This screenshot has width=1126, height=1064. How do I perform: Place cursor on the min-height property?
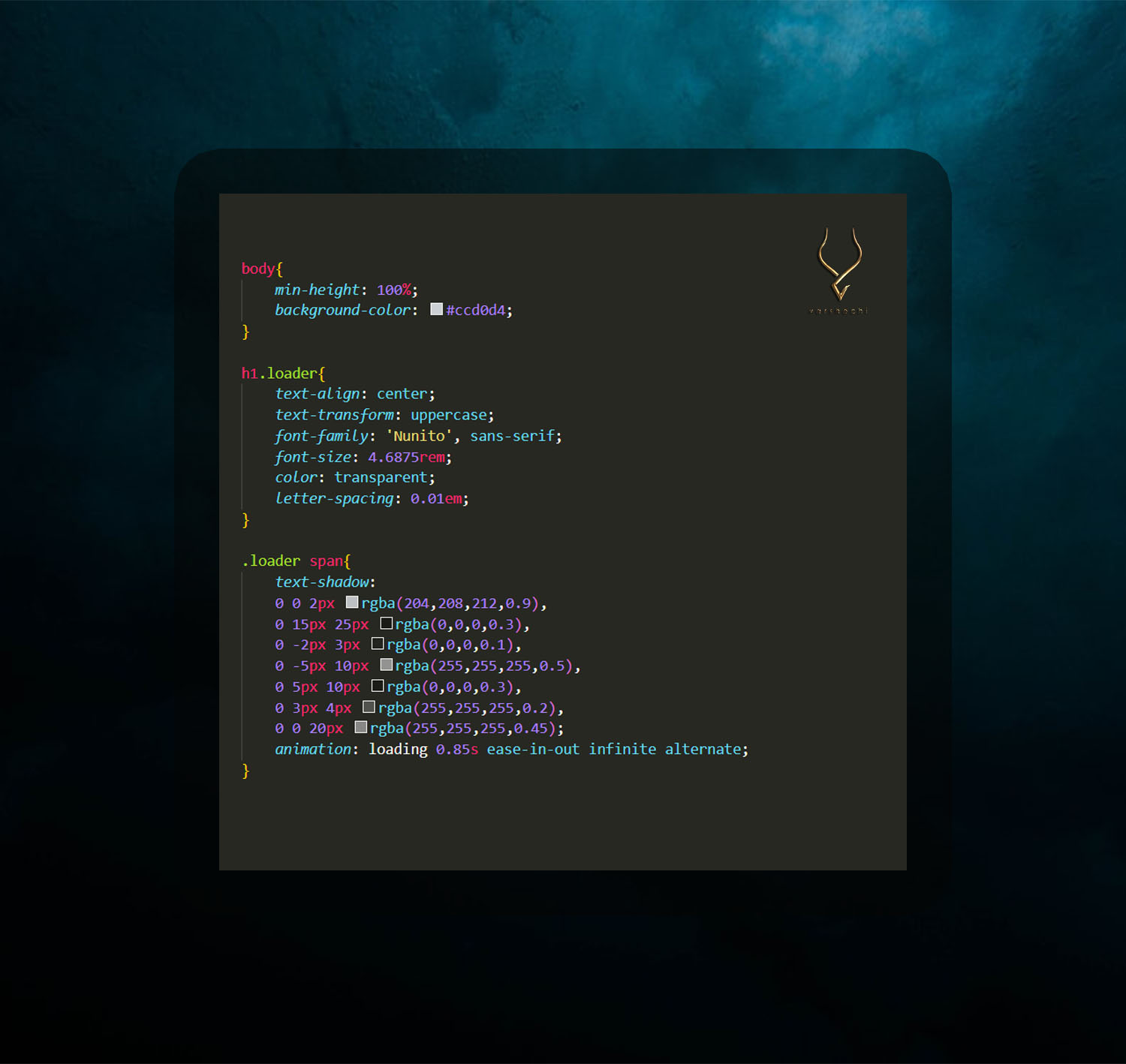point(317,290)
